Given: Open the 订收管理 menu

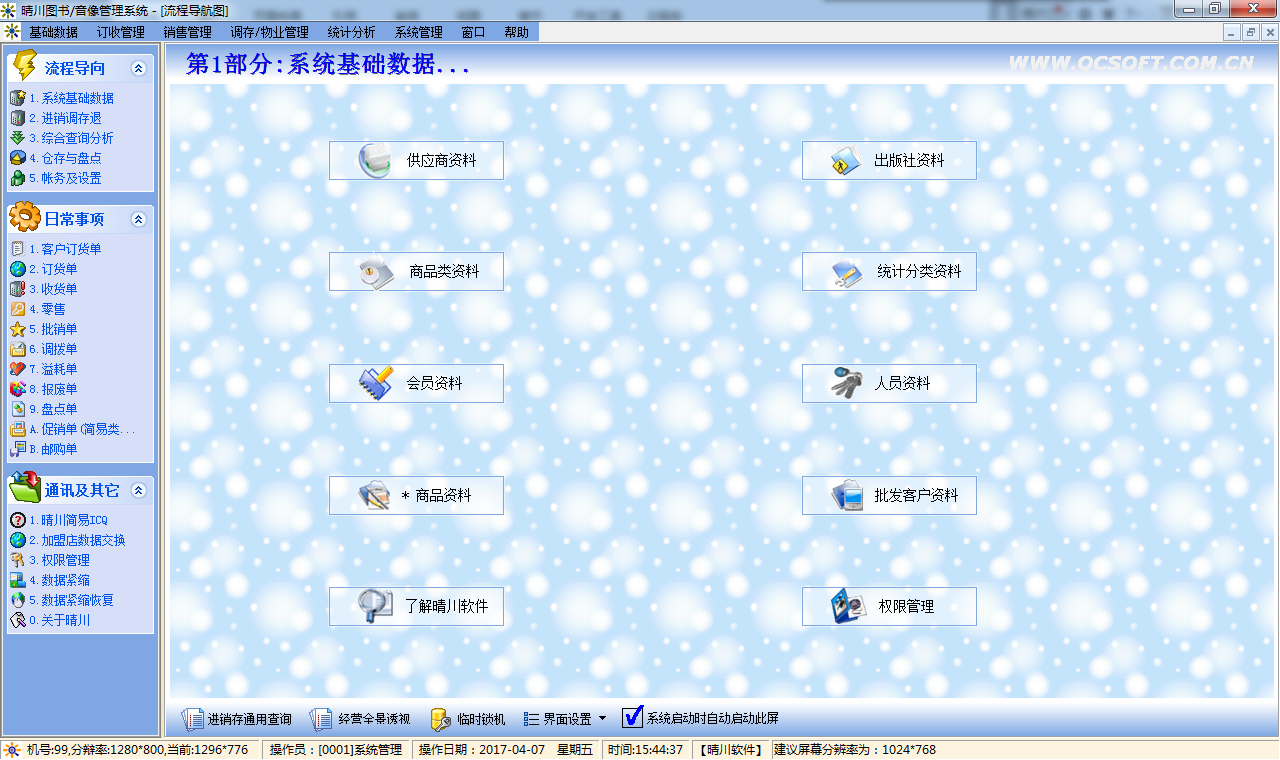Looking at the screenshot, I should click(121, 32).
